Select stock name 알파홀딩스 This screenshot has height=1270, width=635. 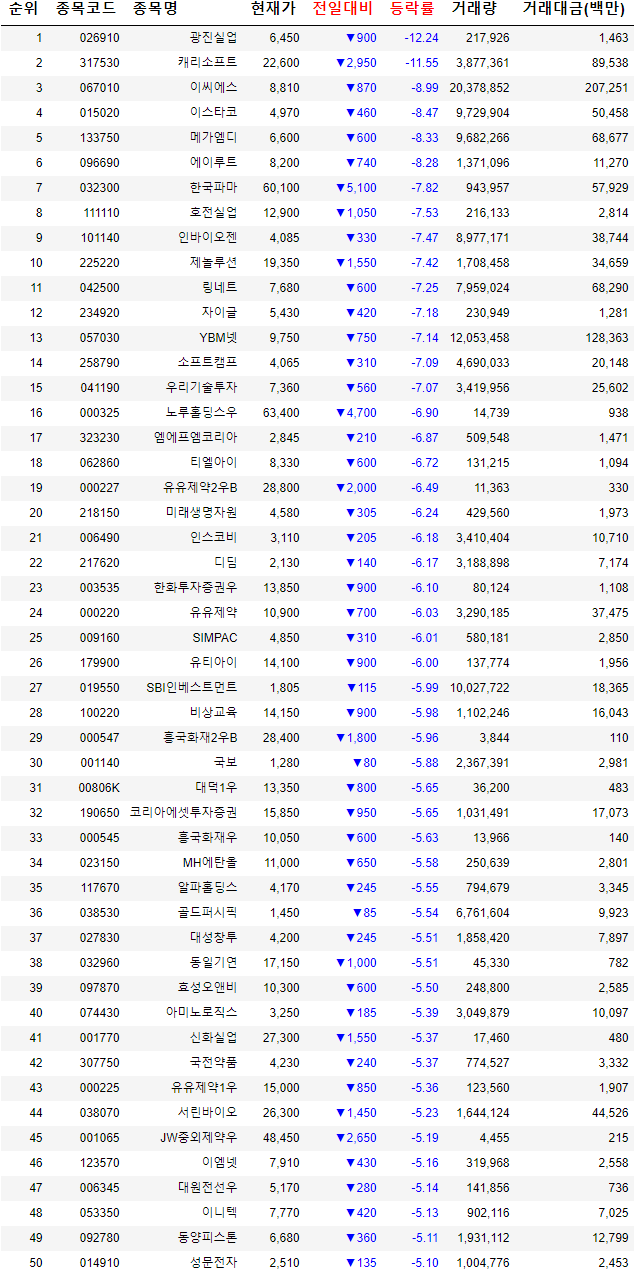207,888
